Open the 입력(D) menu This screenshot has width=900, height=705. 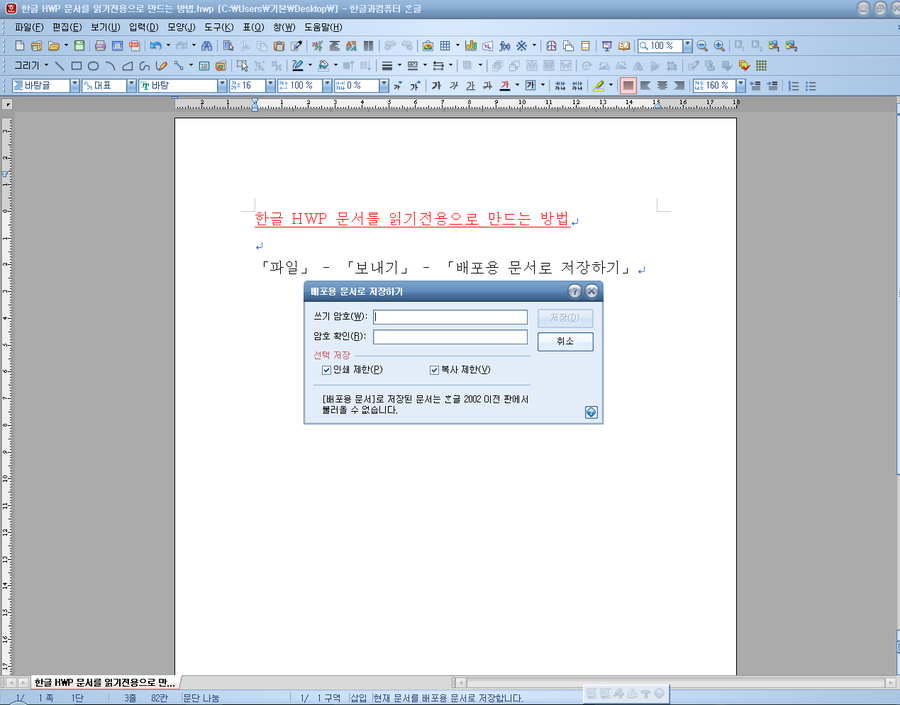143,27
